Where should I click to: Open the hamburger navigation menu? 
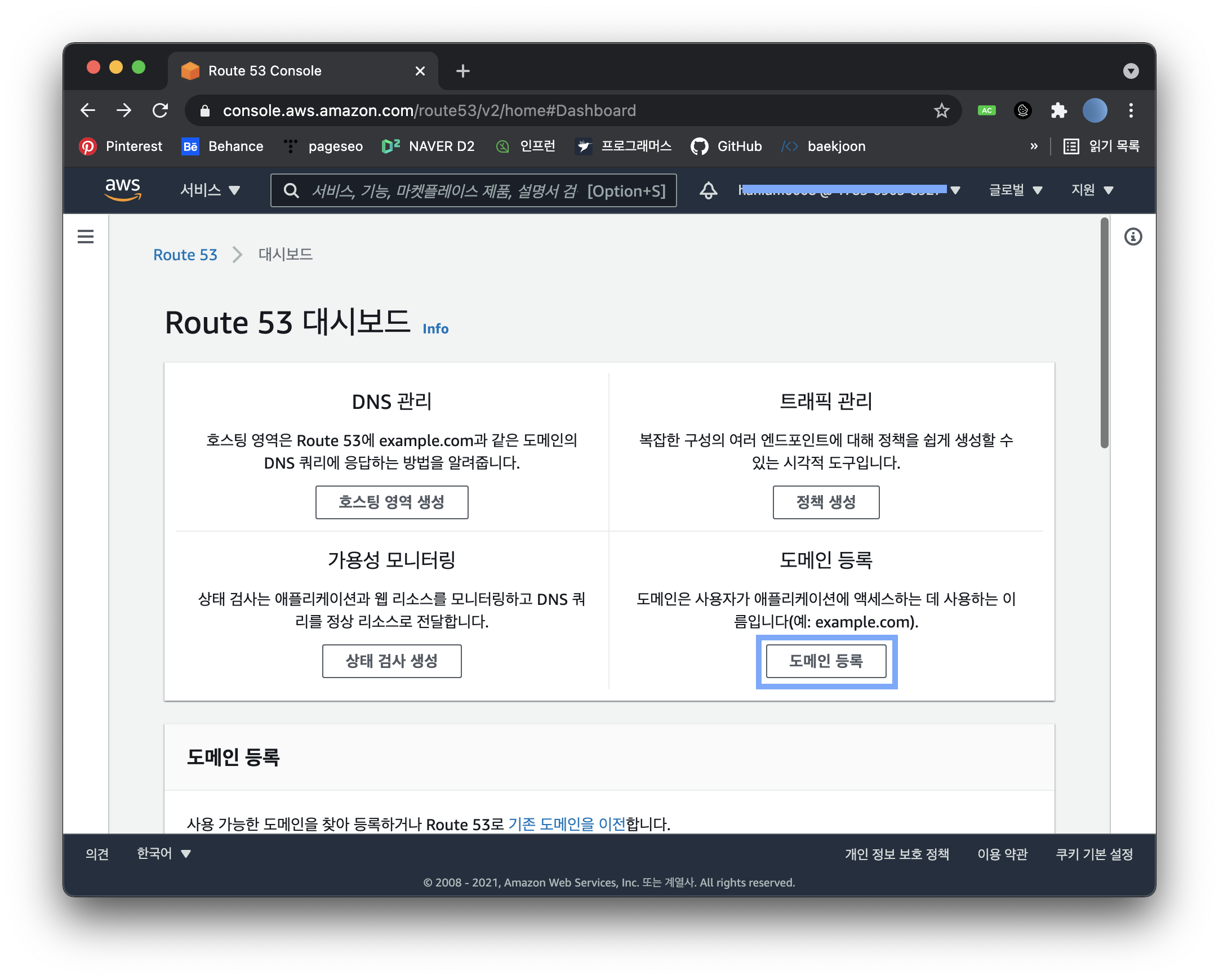coord(86,236)
